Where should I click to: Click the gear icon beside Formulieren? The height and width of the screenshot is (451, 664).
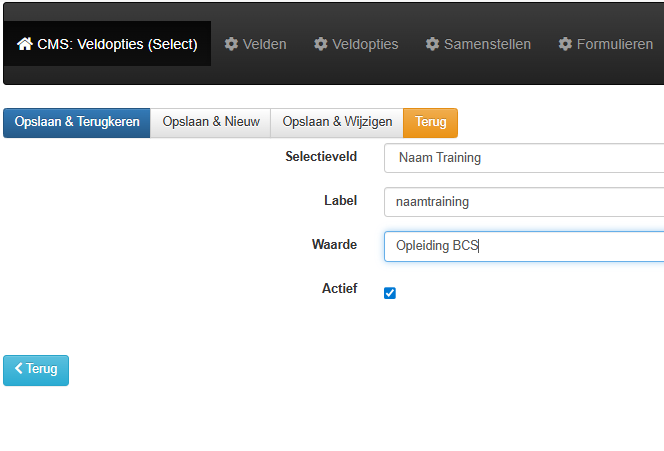[x=565, y=44]
